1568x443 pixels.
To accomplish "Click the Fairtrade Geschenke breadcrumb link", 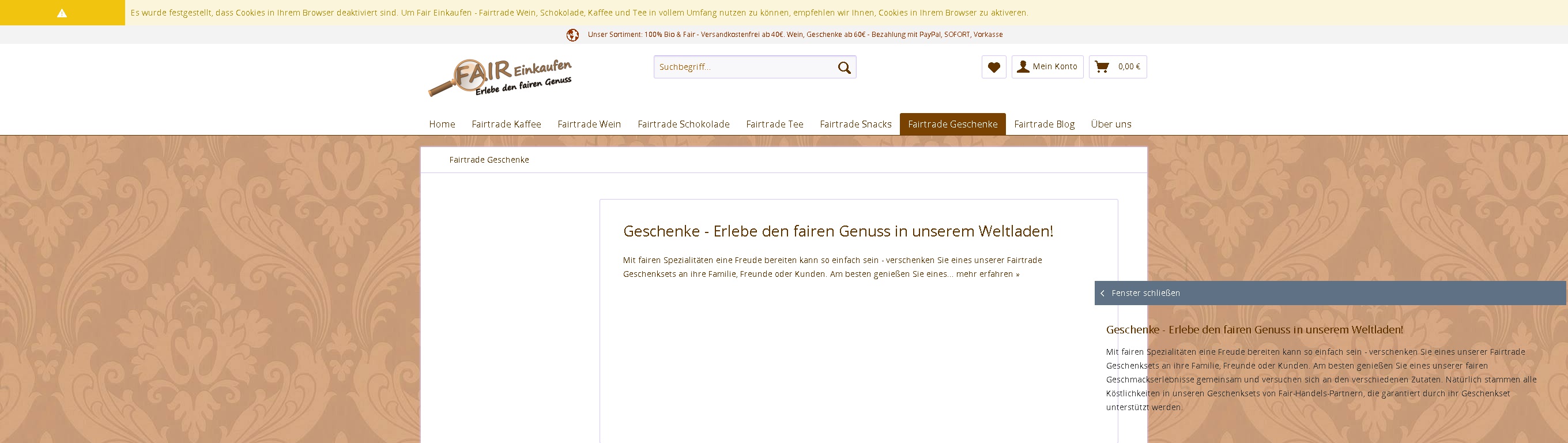I will click(489, 160).
